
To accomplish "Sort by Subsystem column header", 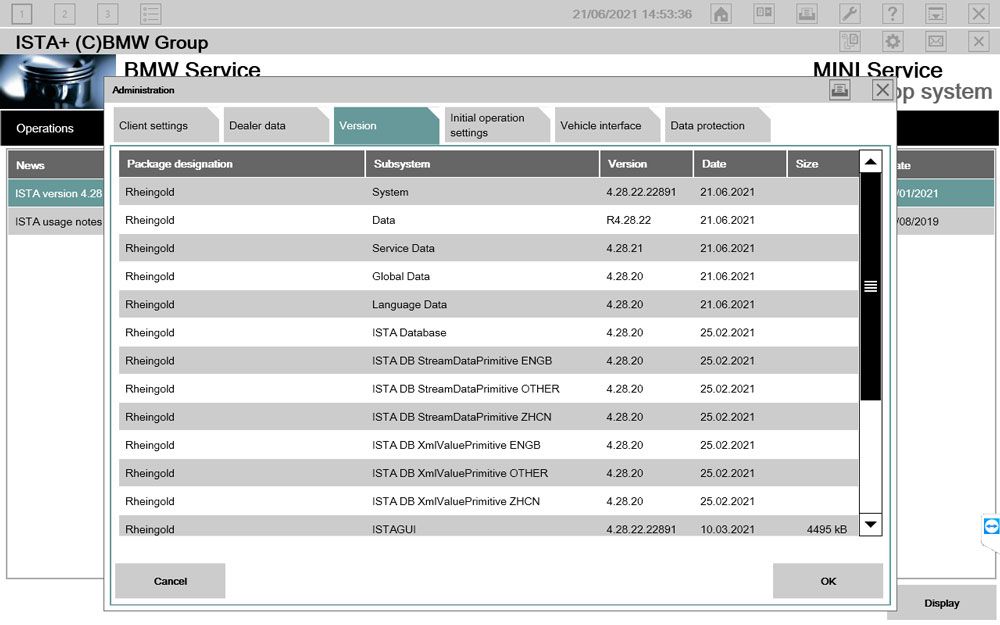I will [x=482, y=164].
